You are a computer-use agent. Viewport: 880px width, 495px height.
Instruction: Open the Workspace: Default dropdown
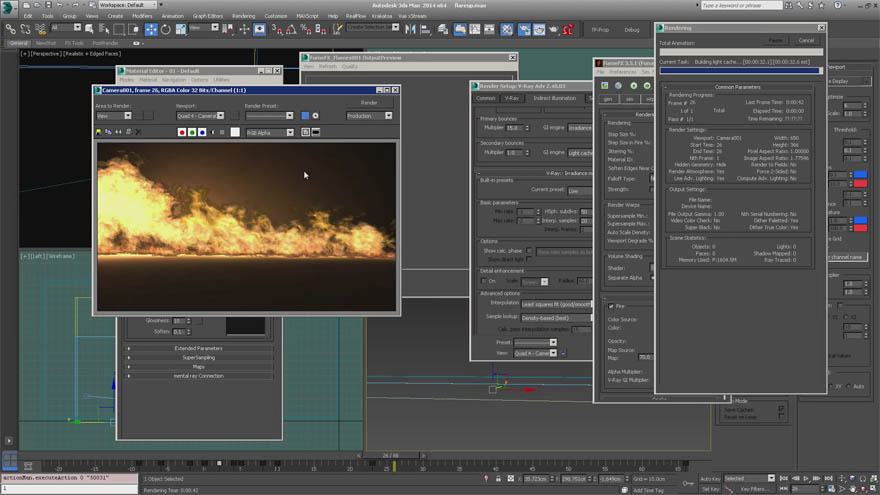[128, 5]
